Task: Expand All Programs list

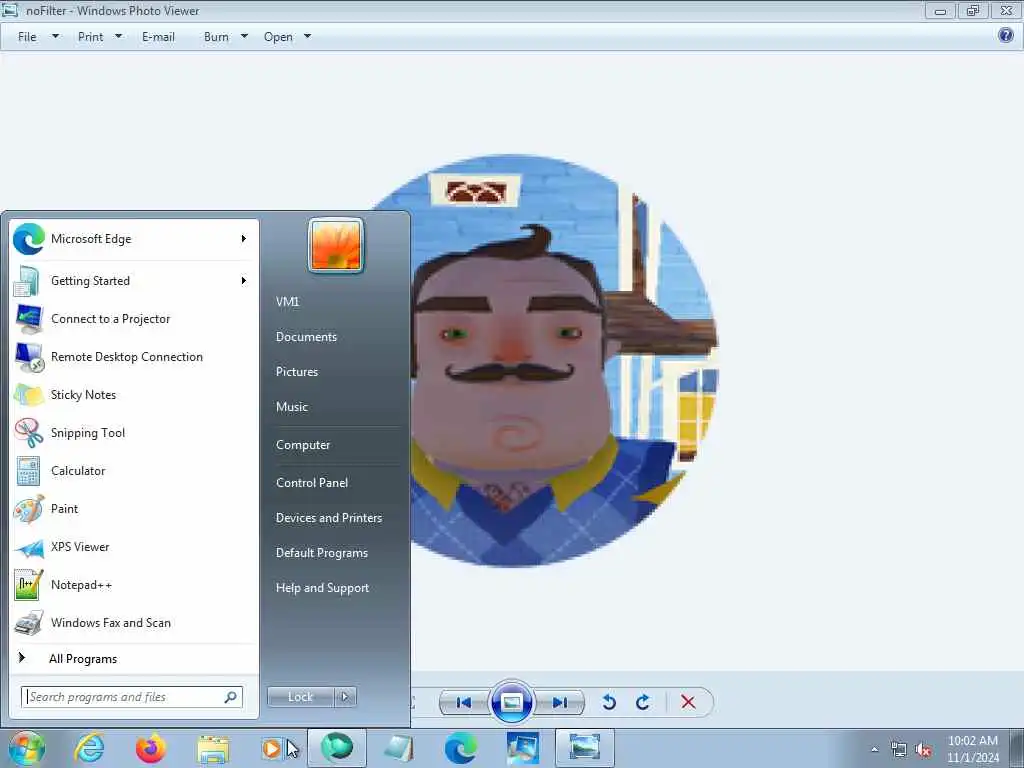Action: [134, 659]
